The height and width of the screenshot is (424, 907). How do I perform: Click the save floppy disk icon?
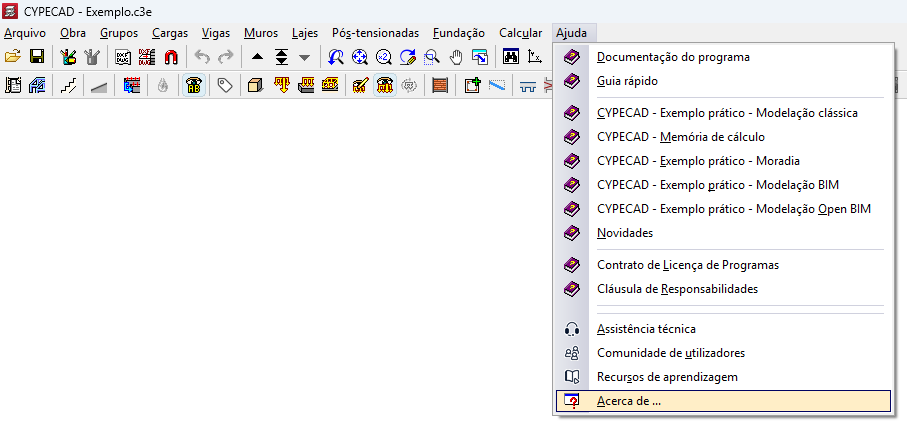coord(37,57)
